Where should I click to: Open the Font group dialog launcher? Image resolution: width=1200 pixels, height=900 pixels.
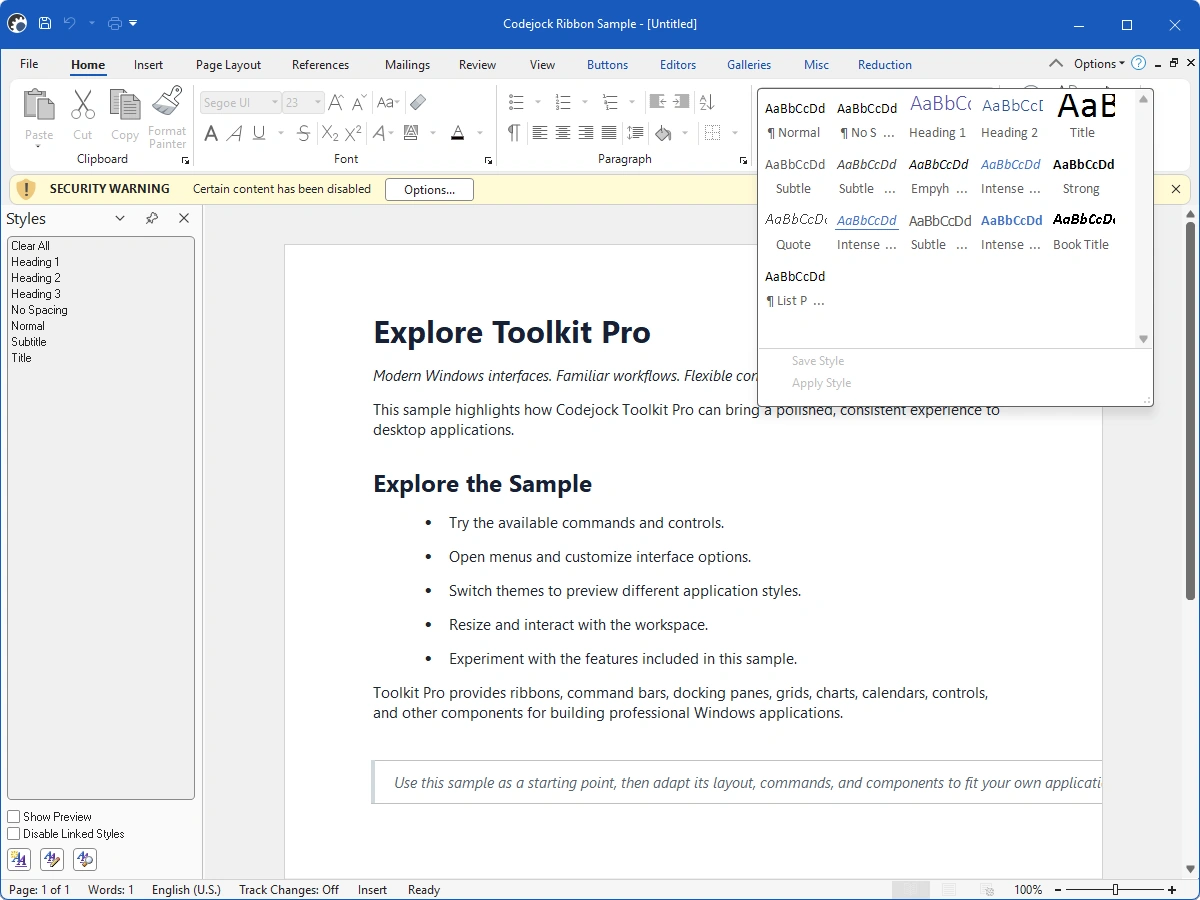(488, 160)
